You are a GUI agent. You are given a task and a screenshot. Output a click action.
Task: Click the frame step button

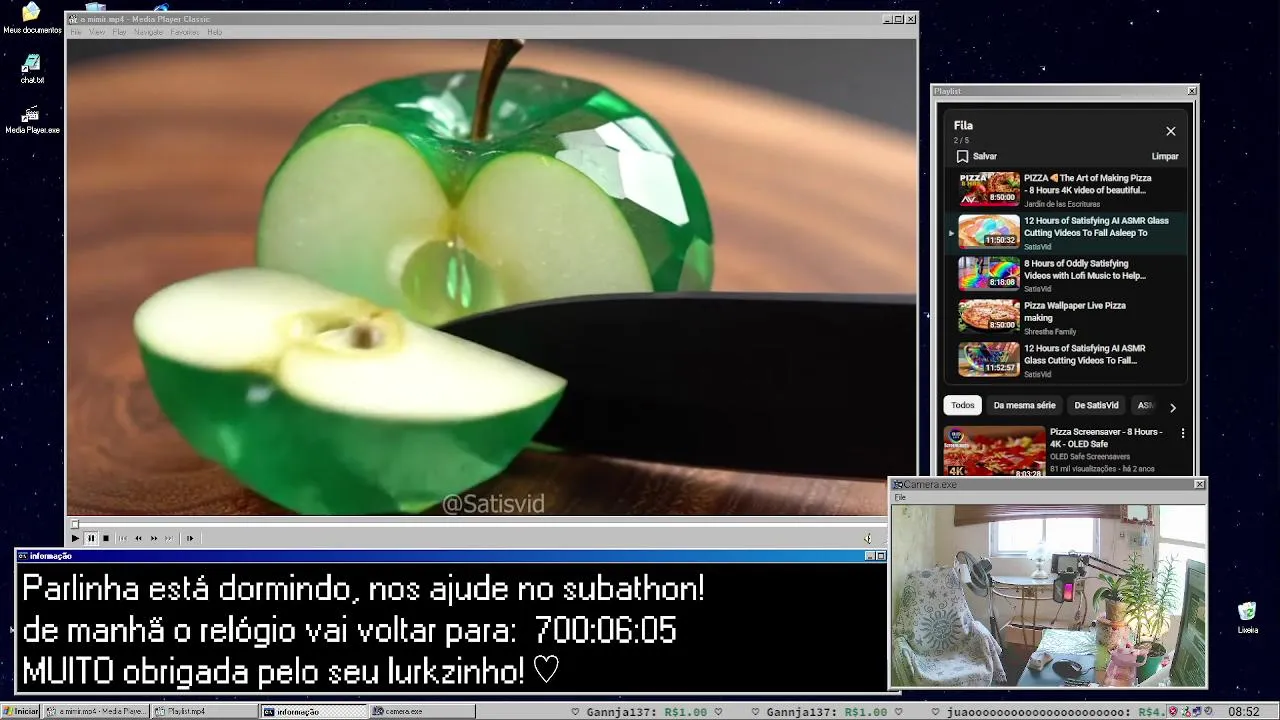(189, 538)
